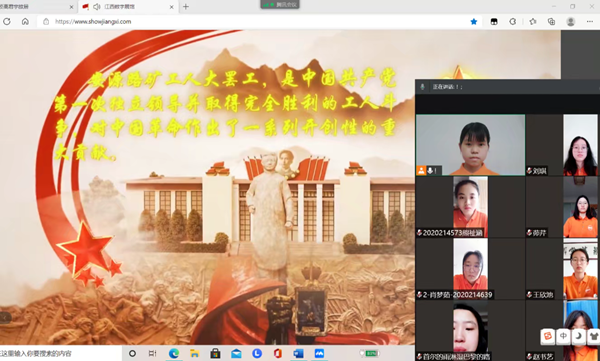600x361 pixels.
Task: Click the blue favorites star in address bar
Action: point(474,22)
